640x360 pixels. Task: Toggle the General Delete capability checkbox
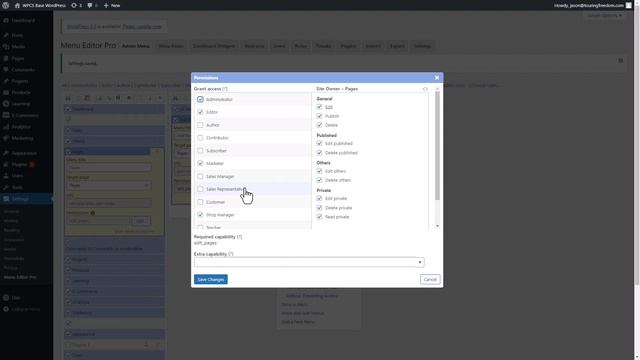(x=319, y=125)
